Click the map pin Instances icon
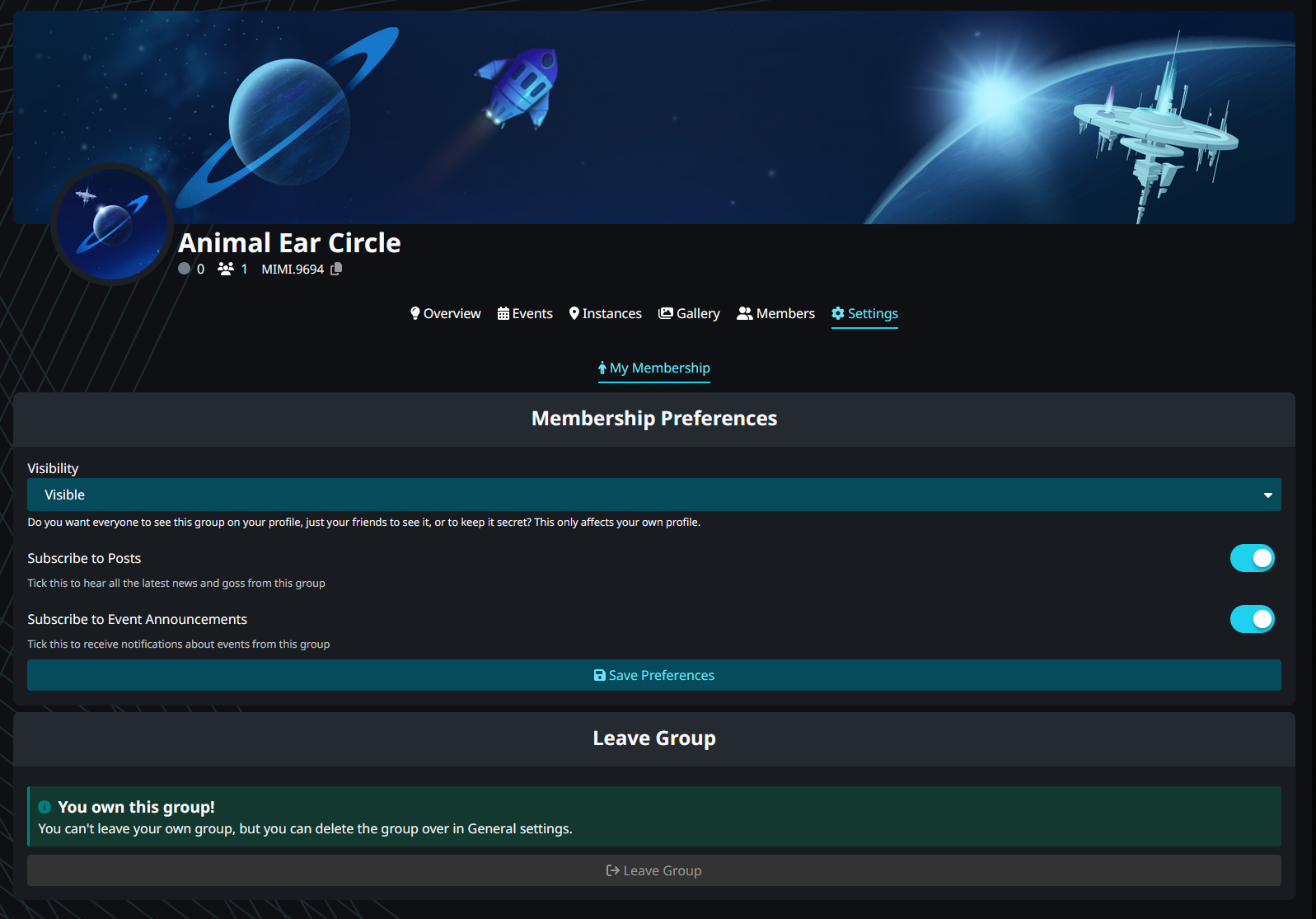 [574, 313]
